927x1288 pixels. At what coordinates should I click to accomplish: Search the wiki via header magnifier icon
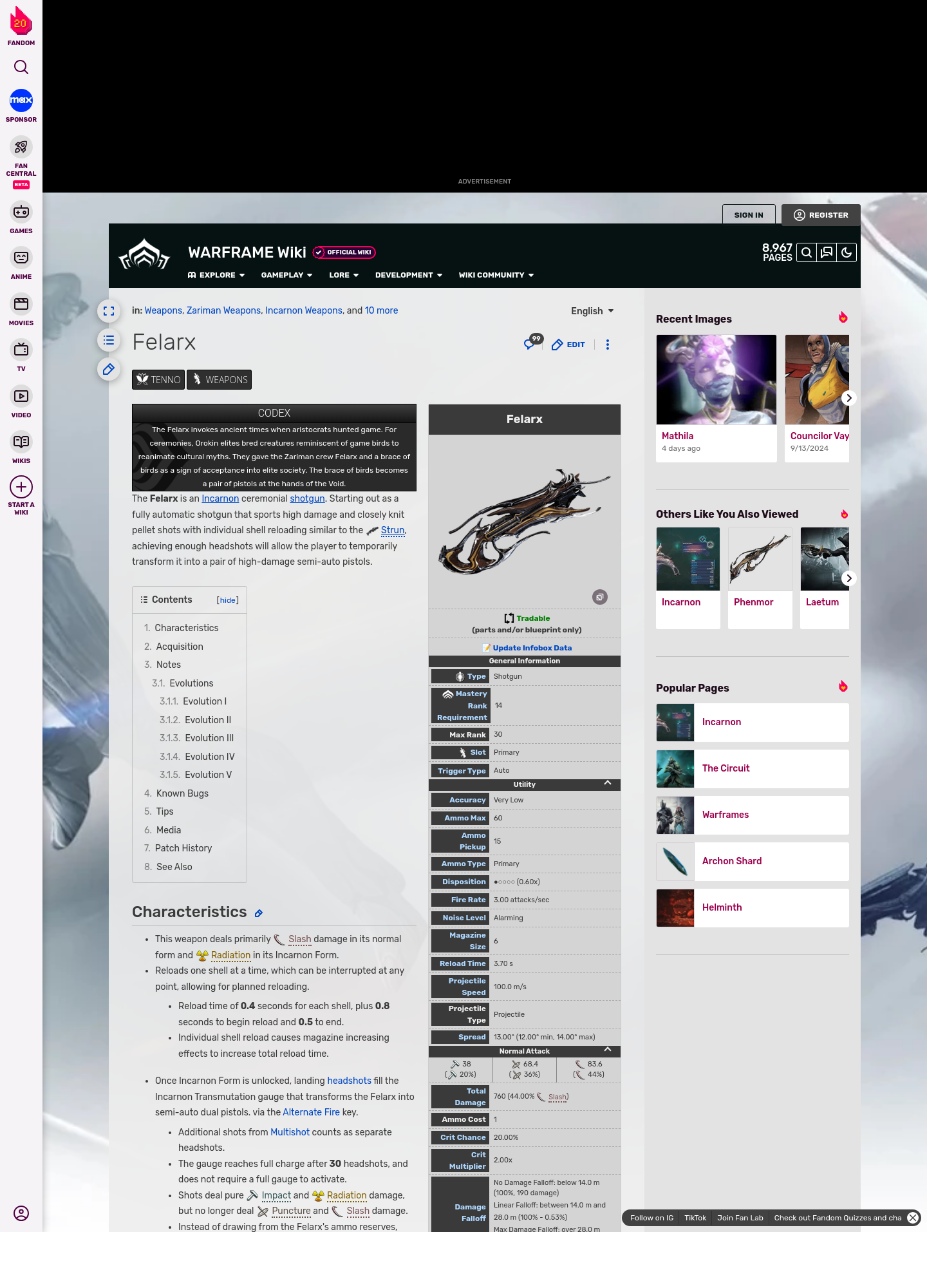pyautogui.click(x=807, y=252)
